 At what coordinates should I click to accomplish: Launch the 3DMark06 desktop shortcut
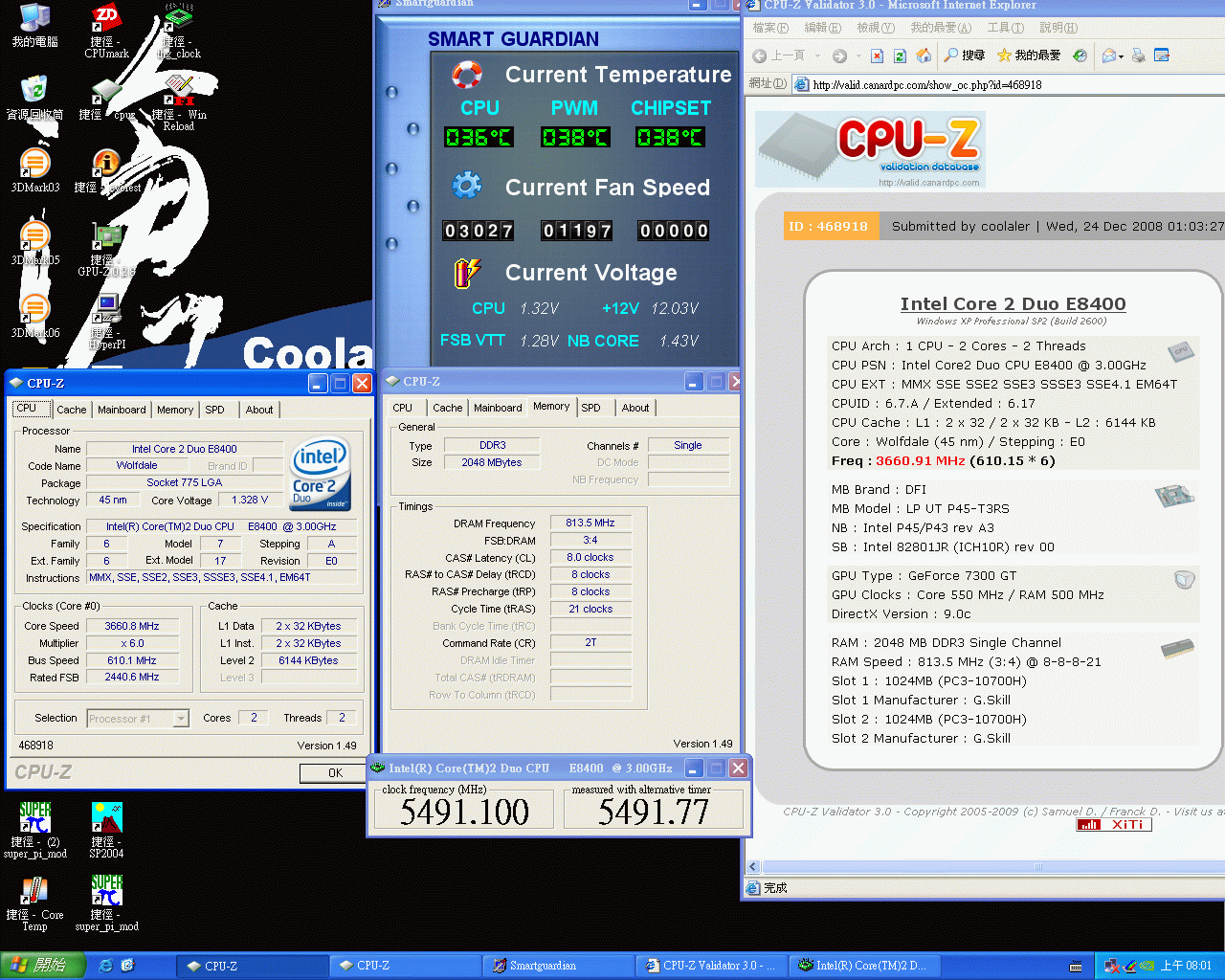34,316
